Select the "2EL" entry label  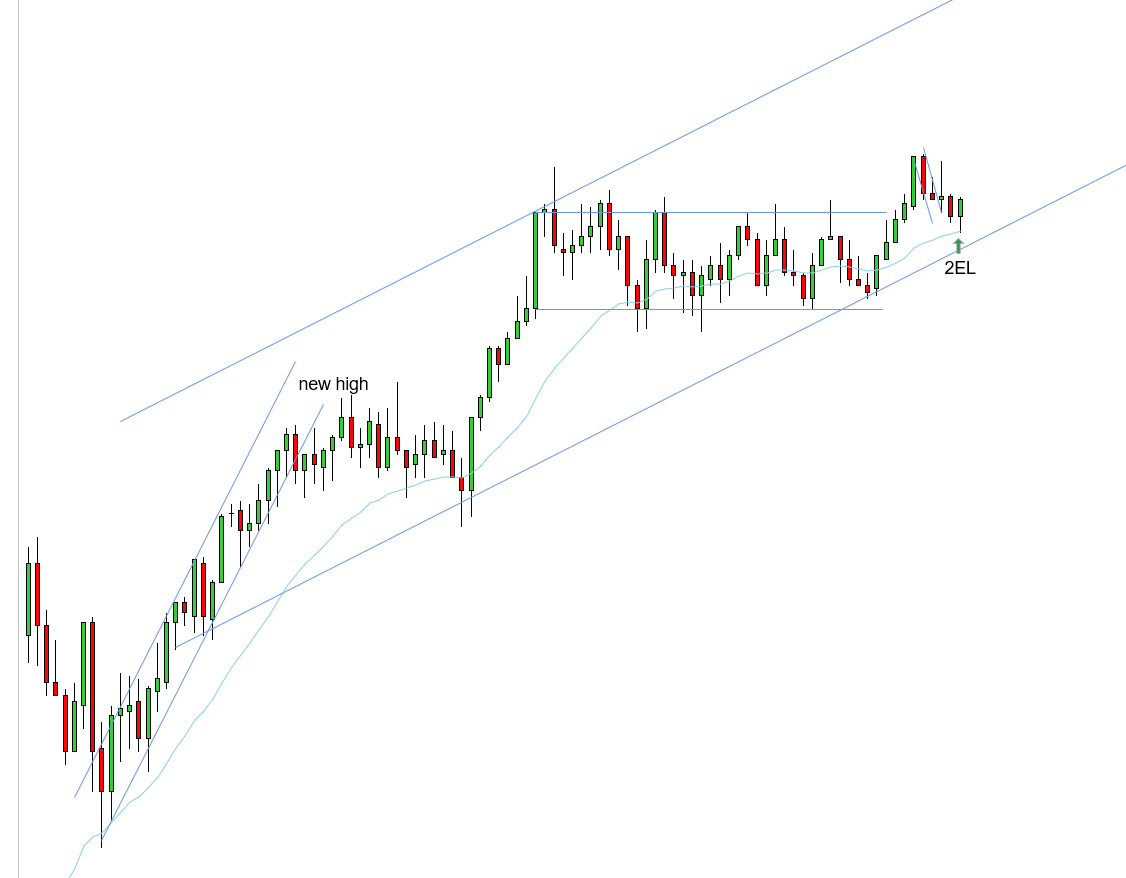[959, 268]
